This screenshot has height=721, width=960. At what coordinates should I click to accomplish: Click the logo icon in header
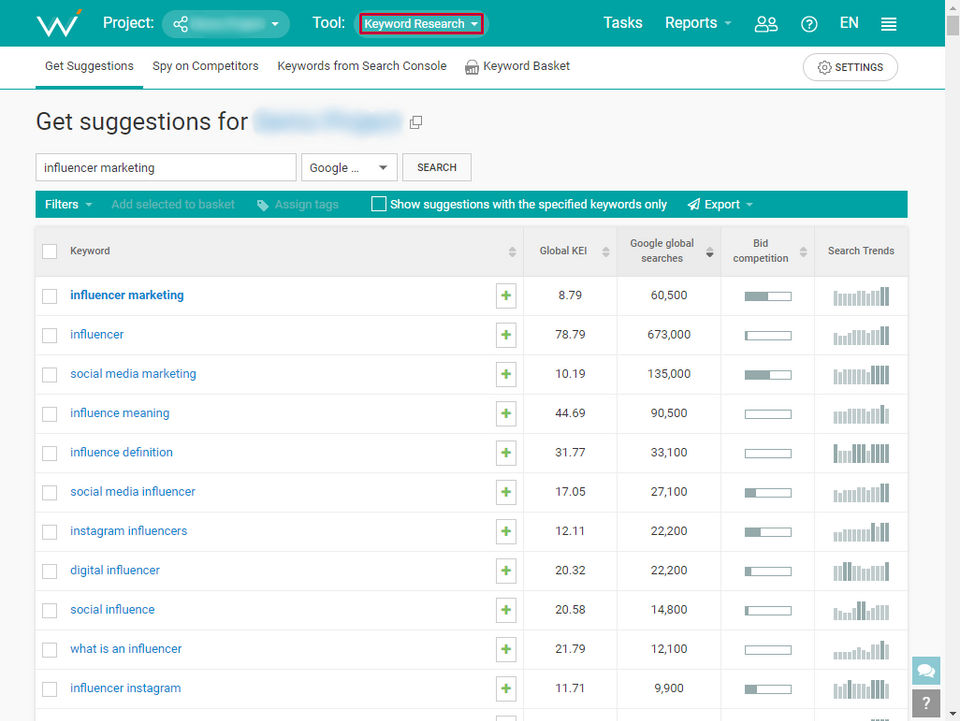point(58,24)
